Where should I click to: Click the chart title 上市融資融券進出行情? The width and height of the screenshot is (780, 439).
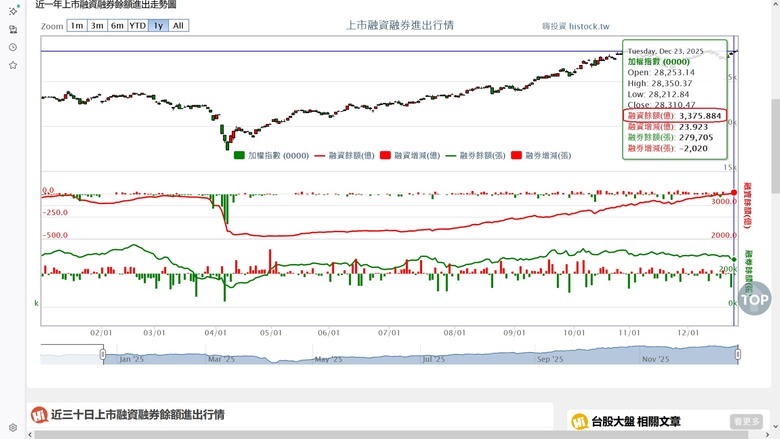(x=400, y=25)
